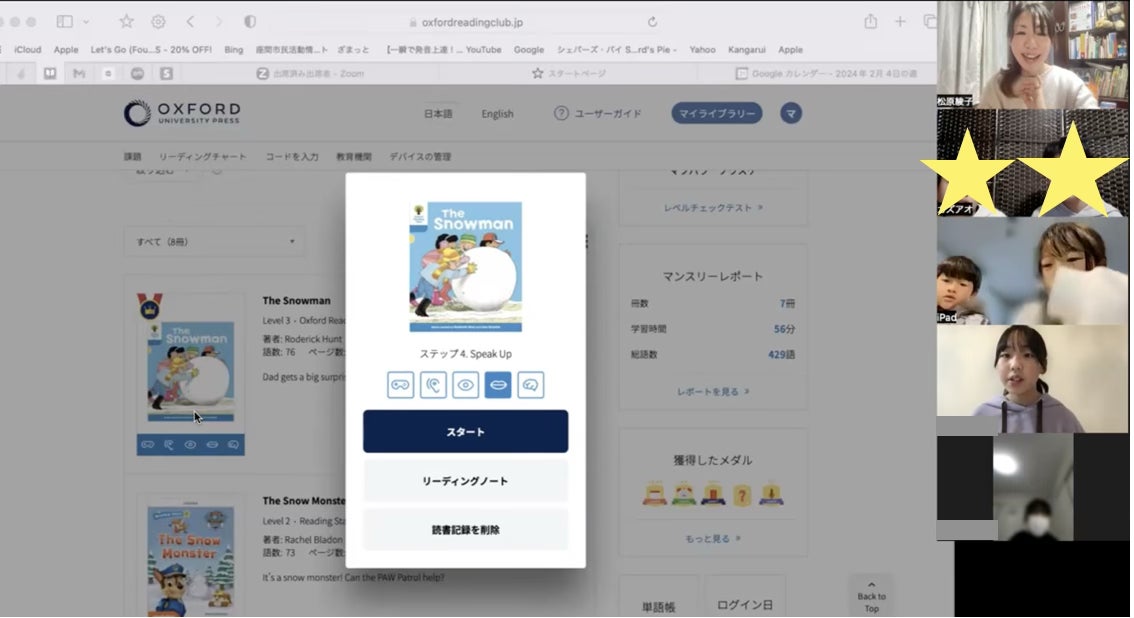Switch to the スタートページ tab

tap(569, 74)
